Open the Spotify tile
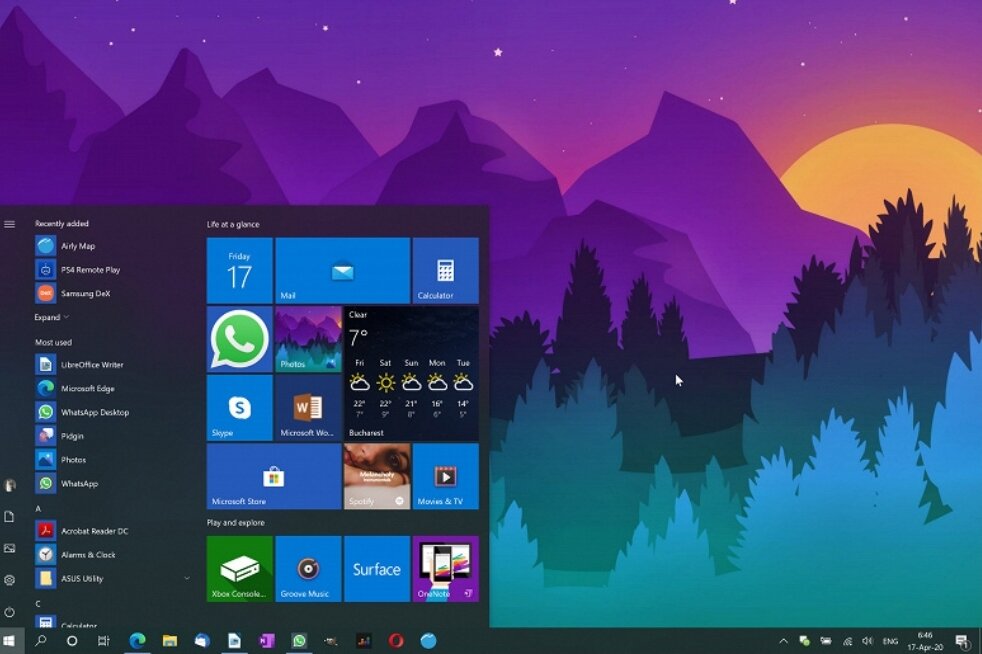Viewport: 982px width, 654px height. [376, 476]
